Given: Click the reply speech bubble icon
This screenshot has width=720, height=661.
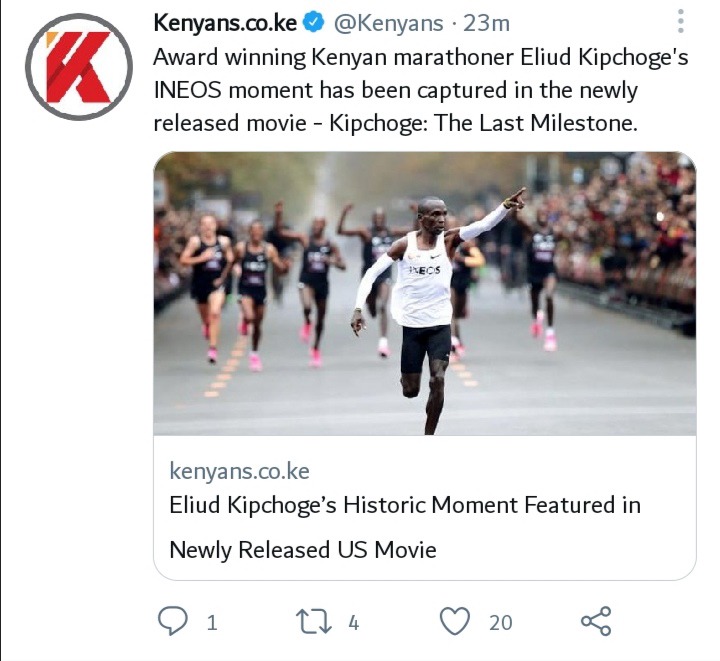Looking at the screenshot, I should coord(173,621).
